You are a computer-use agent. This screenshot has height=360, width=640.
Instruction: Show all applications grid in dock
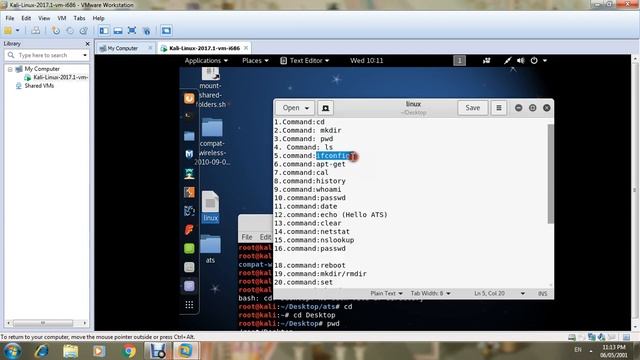pos(189,304)
